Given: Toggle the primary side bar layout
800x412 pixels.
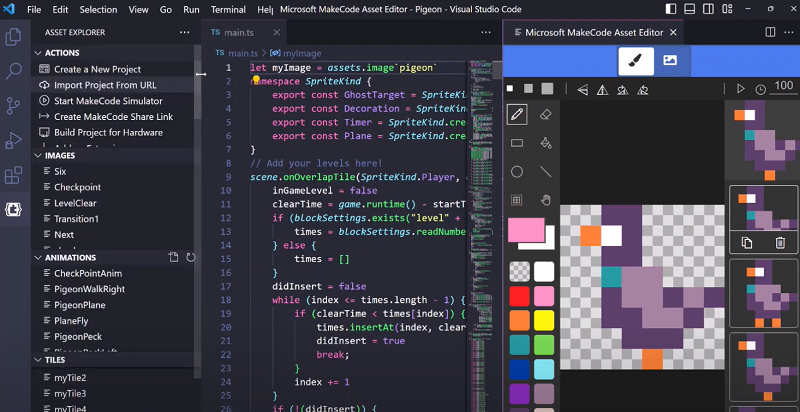Looking at the screenshot, I should (x=671, y=9).
